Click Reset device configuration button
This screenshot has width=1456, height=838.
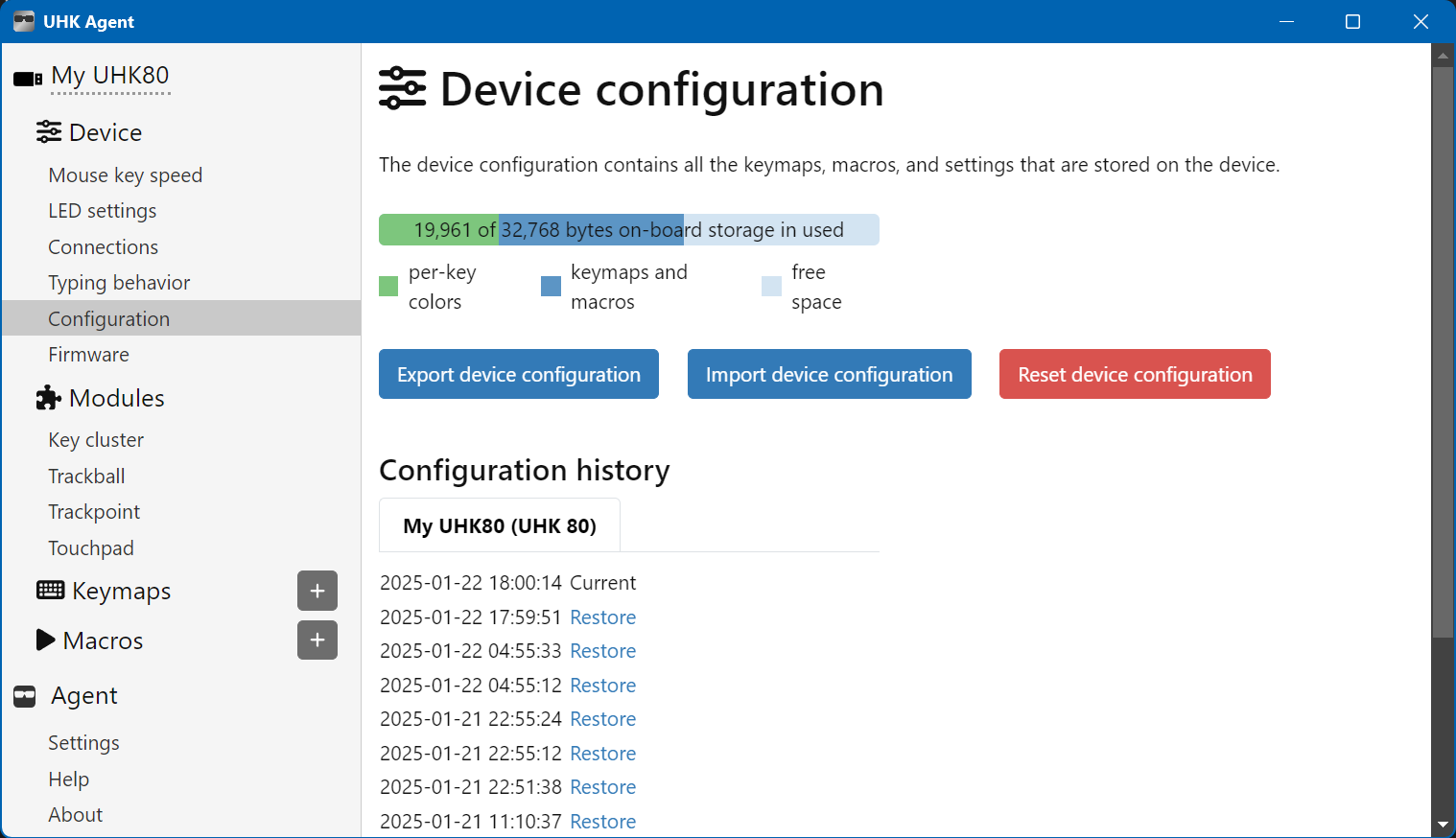[x=1135, y=374]
